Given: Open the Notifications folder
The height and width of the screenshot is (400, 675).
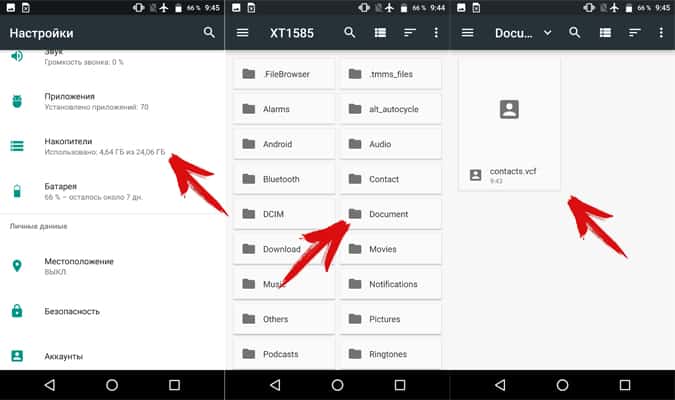Looking at the screenshot, I should [390, 284].
